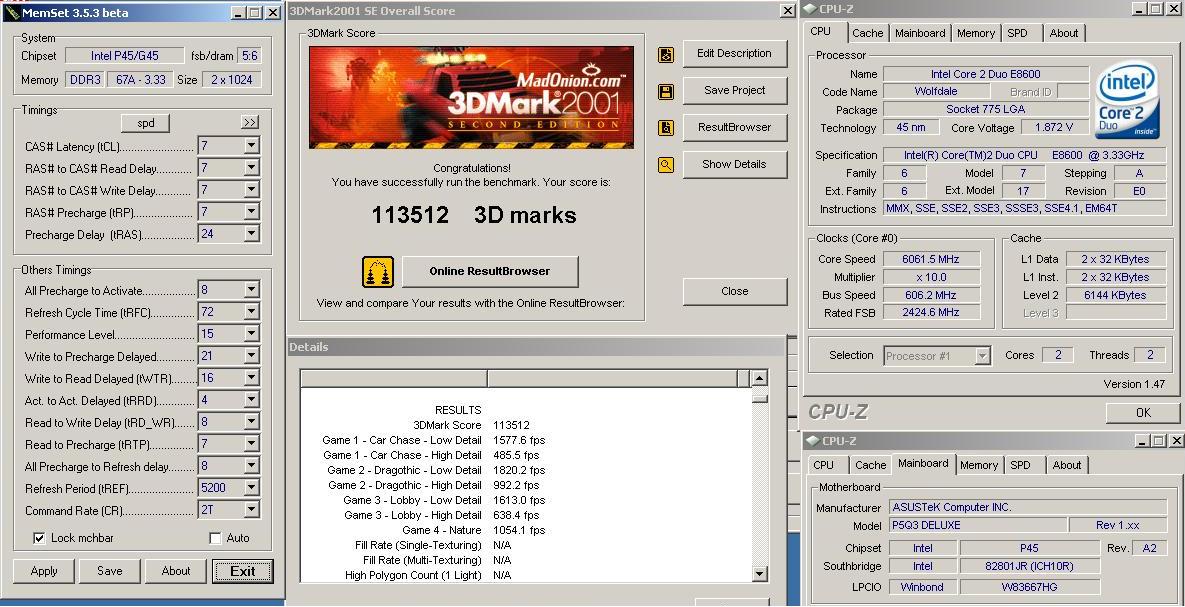Click Save Project button

(x=735, y=91)
